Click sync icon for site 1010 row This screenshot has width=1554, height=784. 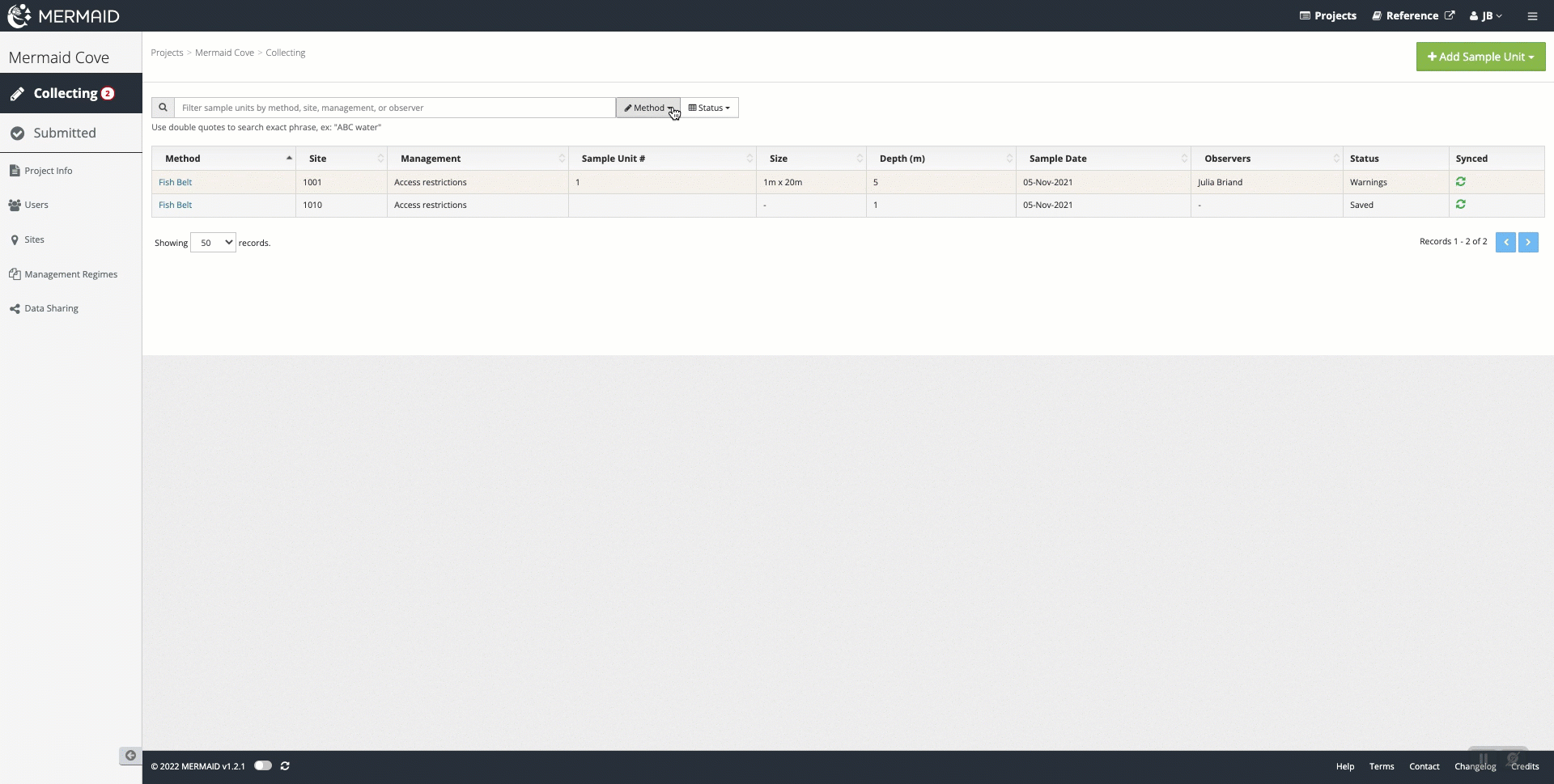click(1461, 205)
